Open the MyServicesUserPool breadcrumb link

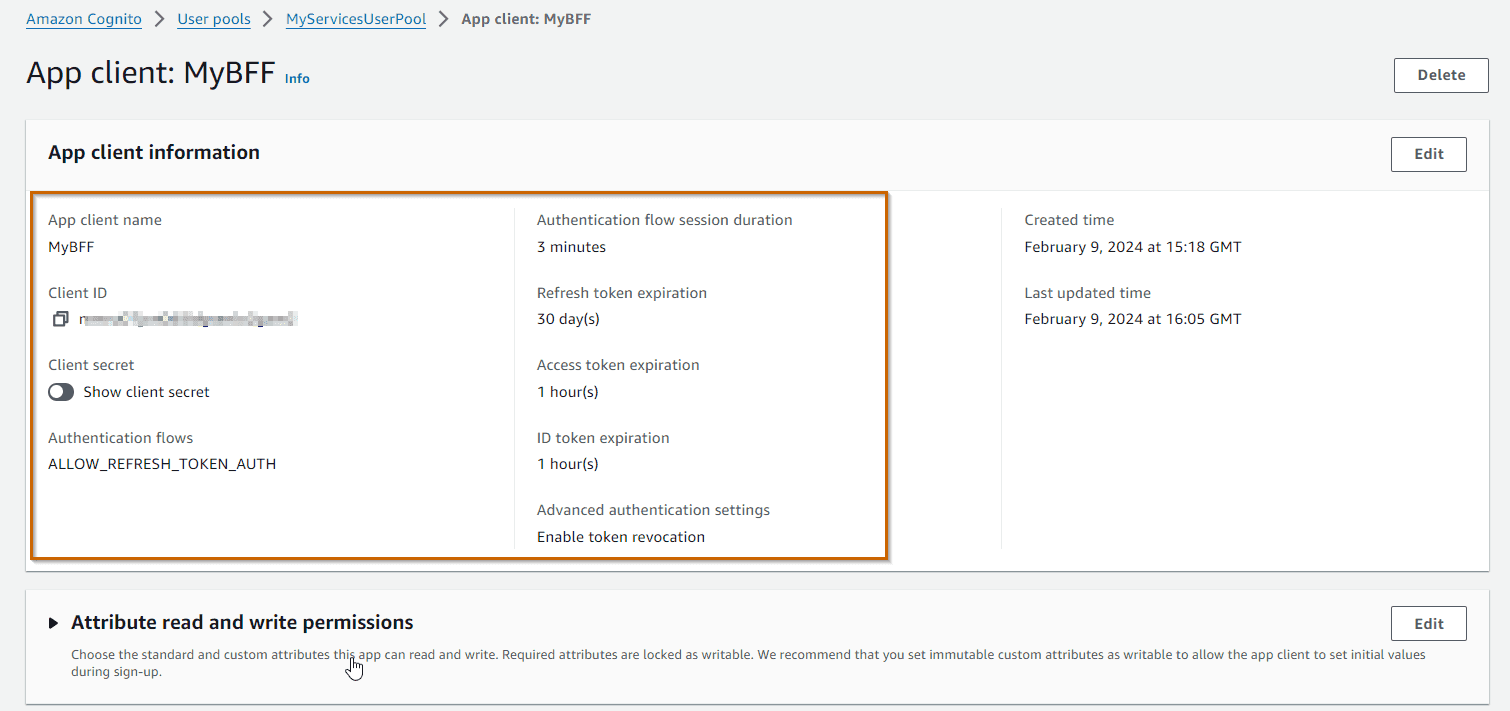click(x=355, y=19)
